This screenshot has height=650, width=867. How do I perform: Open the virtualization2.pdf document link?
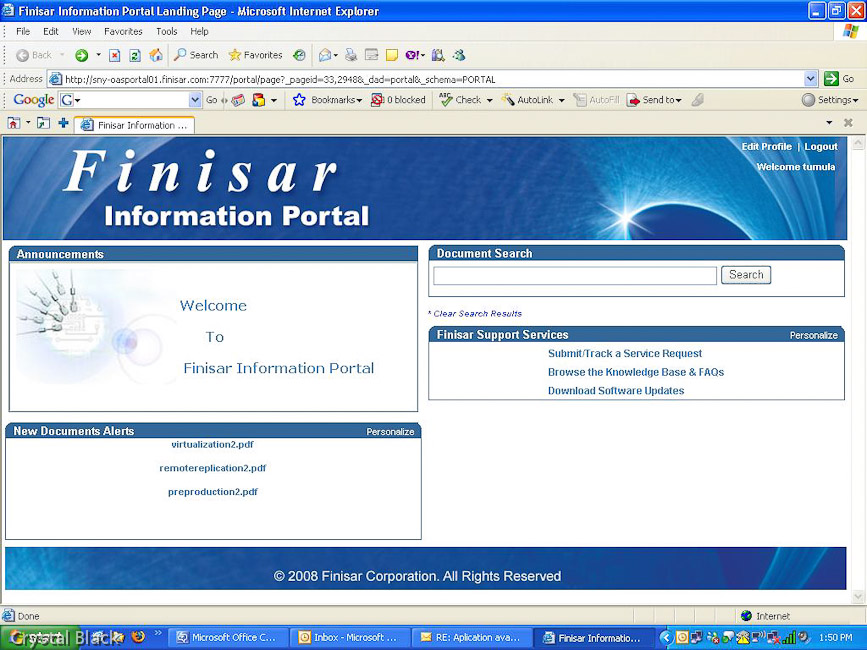[x=212, y=444]
